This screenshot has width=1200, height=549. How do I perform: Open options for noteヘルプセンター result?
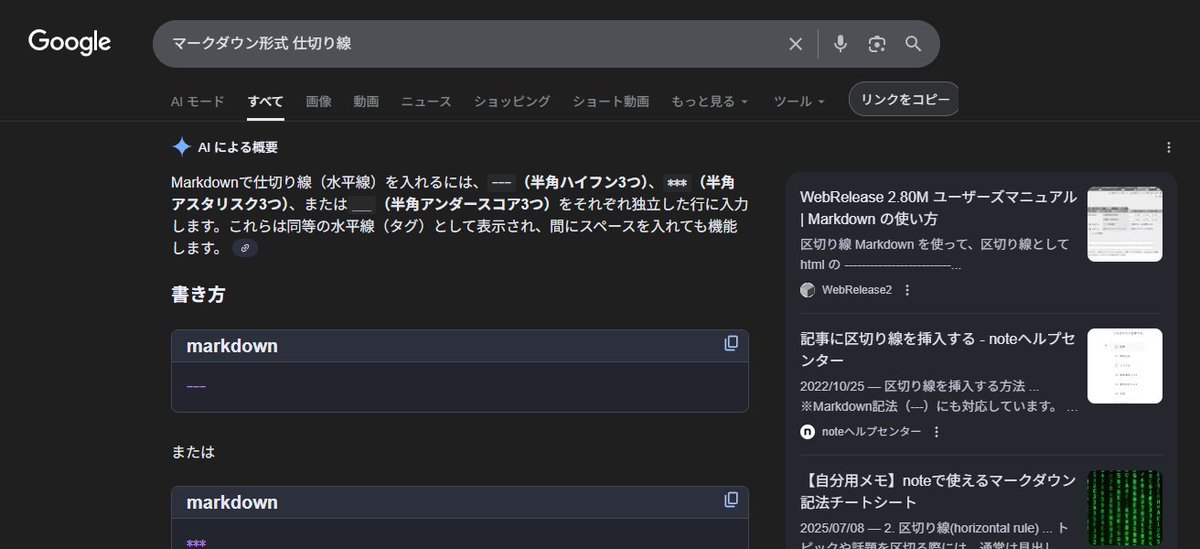(936, 432)
